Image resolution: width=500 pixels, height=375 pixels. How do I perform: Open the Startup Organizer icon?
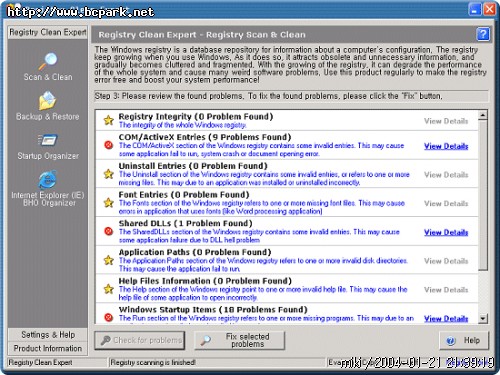coord(48,140)
